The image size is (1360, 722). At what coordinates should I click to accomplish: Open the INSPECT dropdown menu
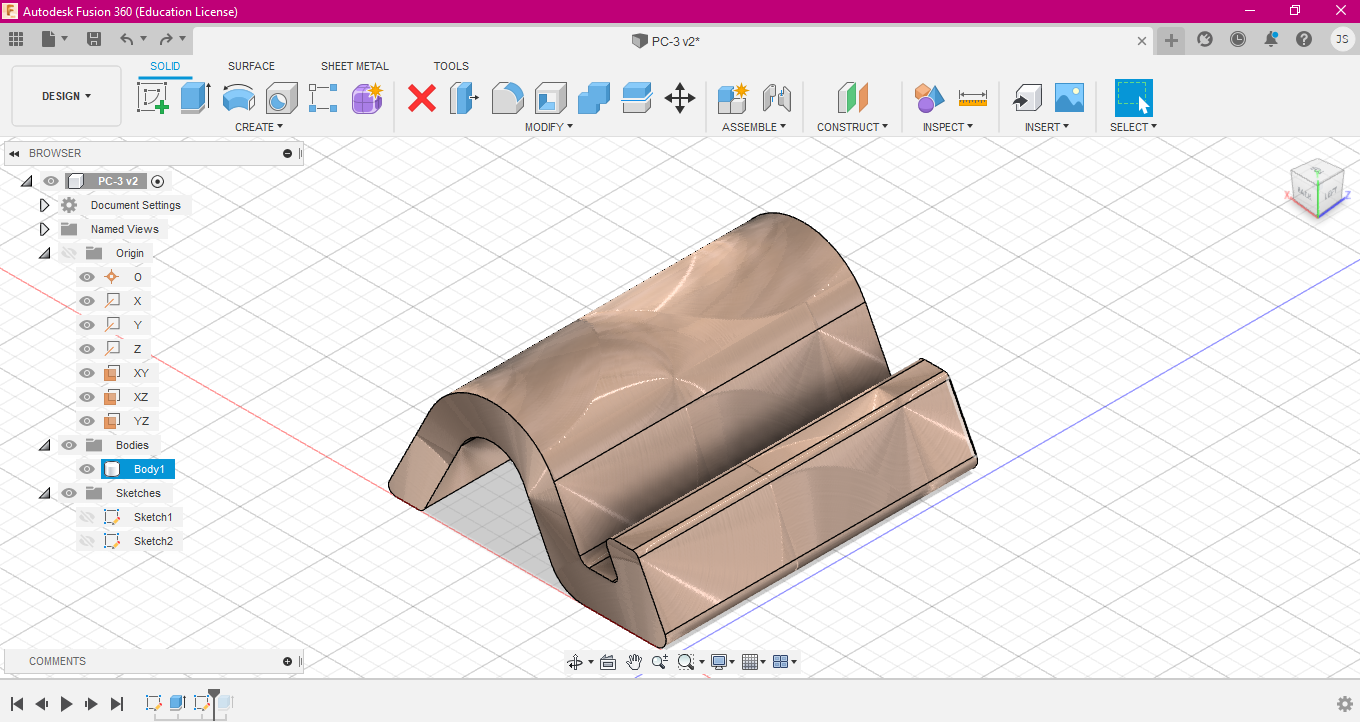point(949,127)
